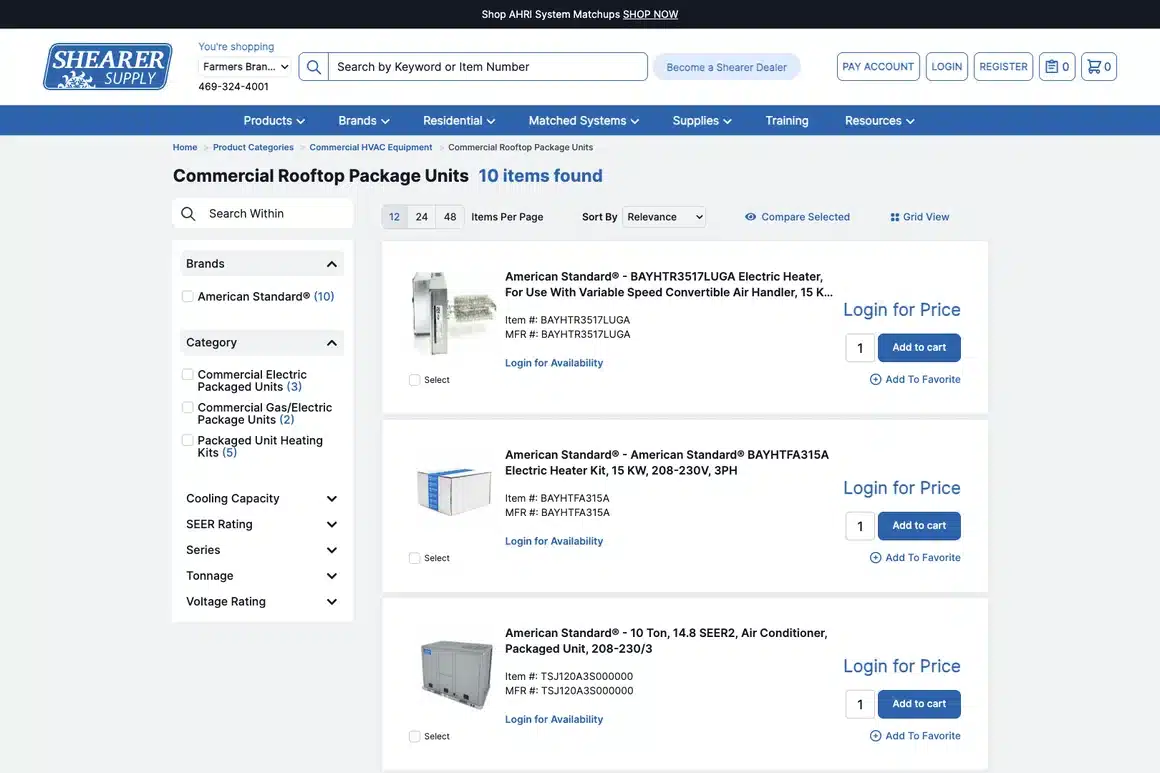Image resolution: width=1160 pixels, height=773 pixels.
Task: Show 24 items per page
Action: click(422, 217)
